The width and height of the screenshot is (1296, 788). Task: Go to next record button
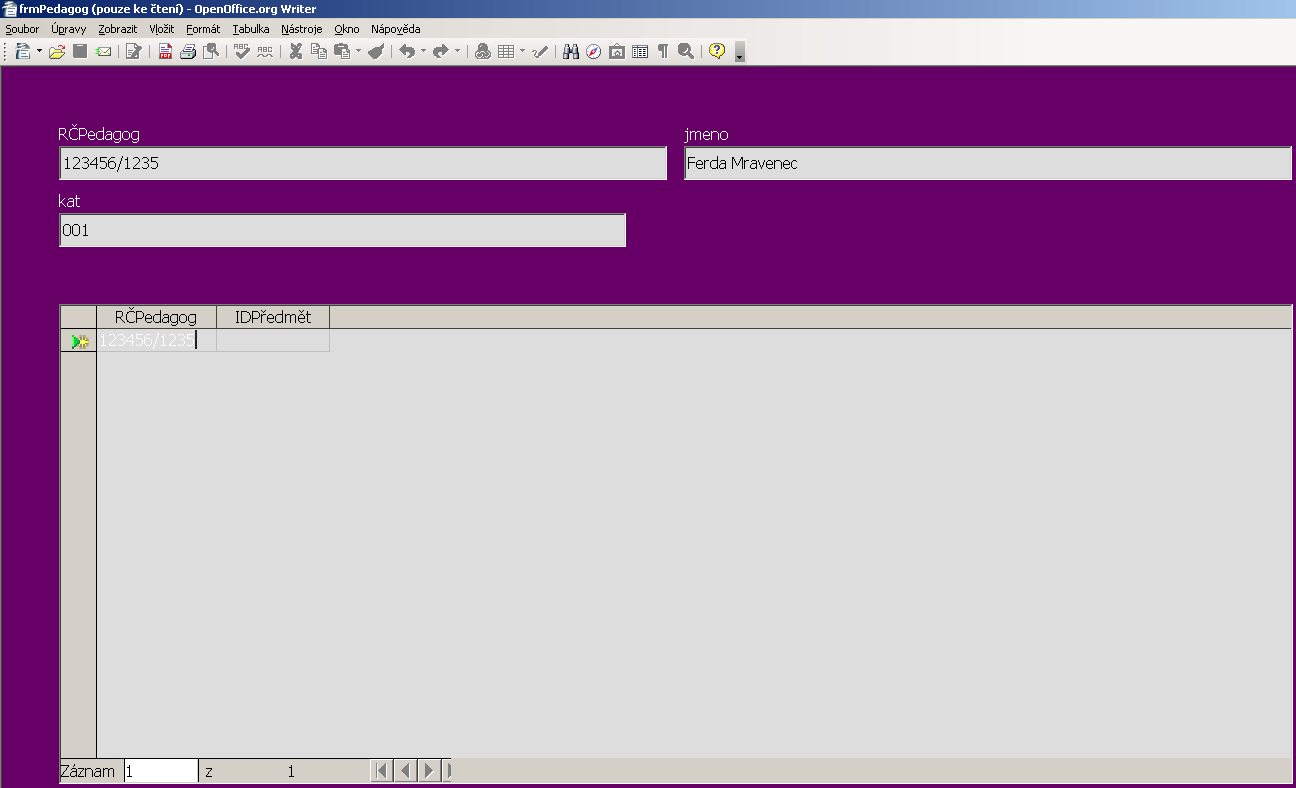pos(428,771)
